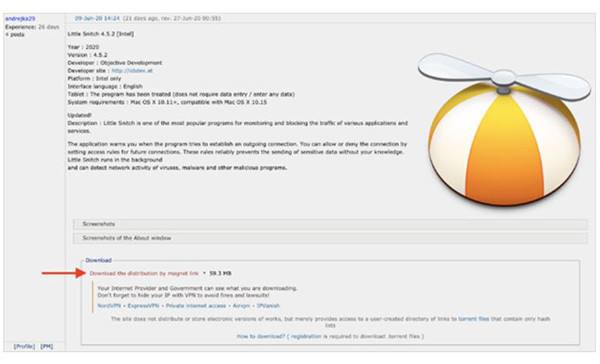Download the distribution by magnet link
Image resolution: width=600 pixels, height=364 pixels.
[144, 273]
